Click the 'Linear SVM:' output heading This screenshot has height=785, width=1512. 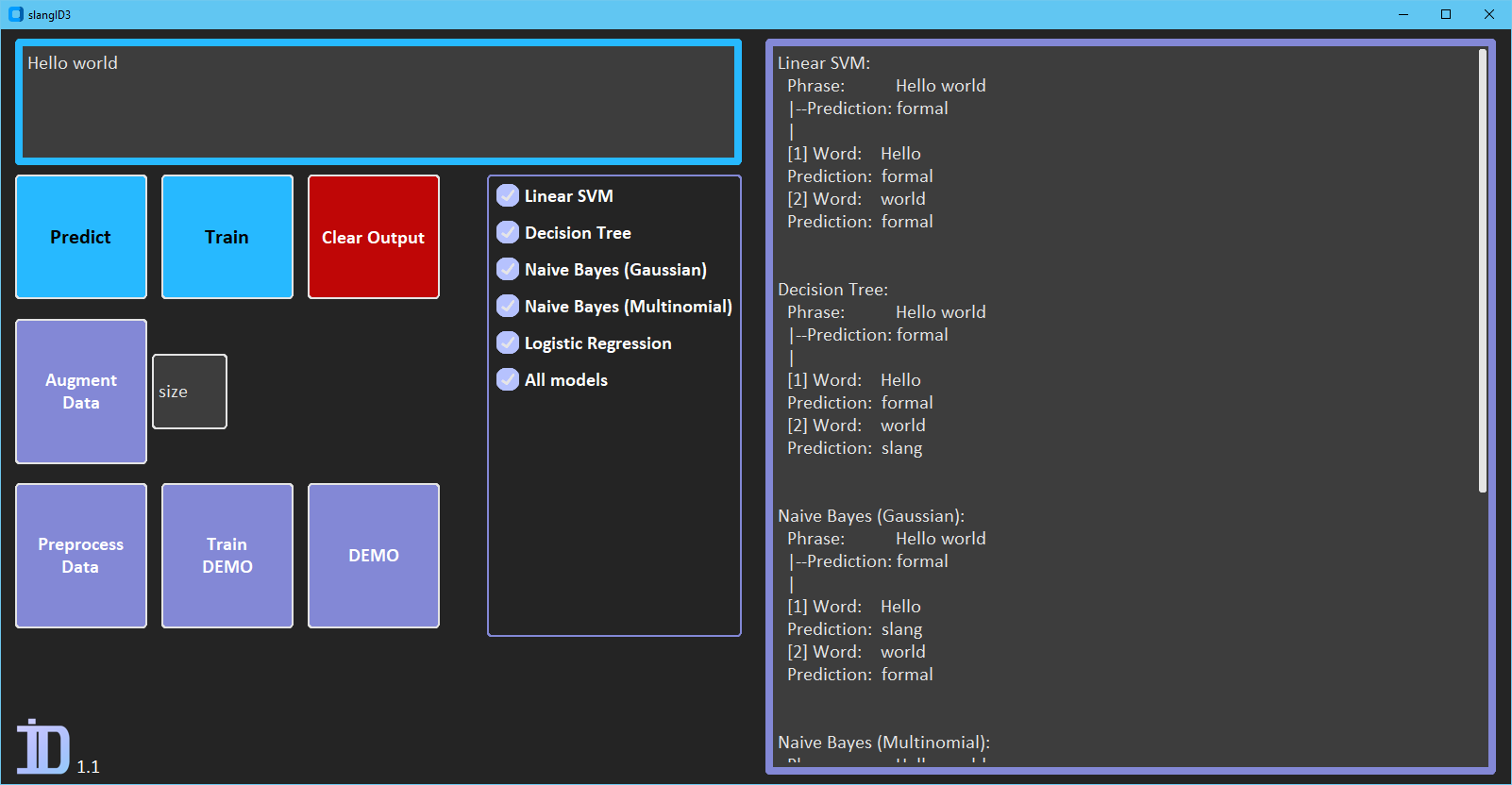824,63
